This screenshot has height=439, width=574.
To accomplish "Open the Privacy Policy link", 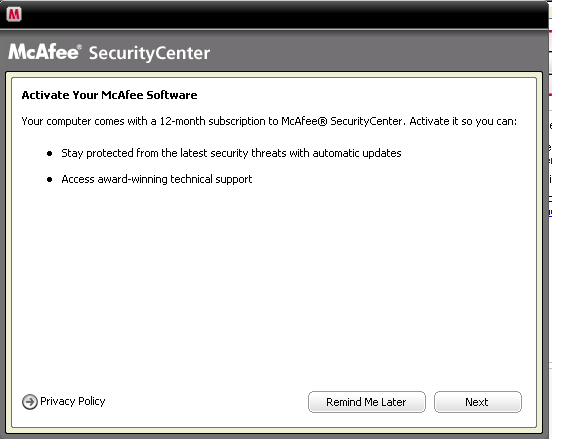I will (x=72, y=401).
